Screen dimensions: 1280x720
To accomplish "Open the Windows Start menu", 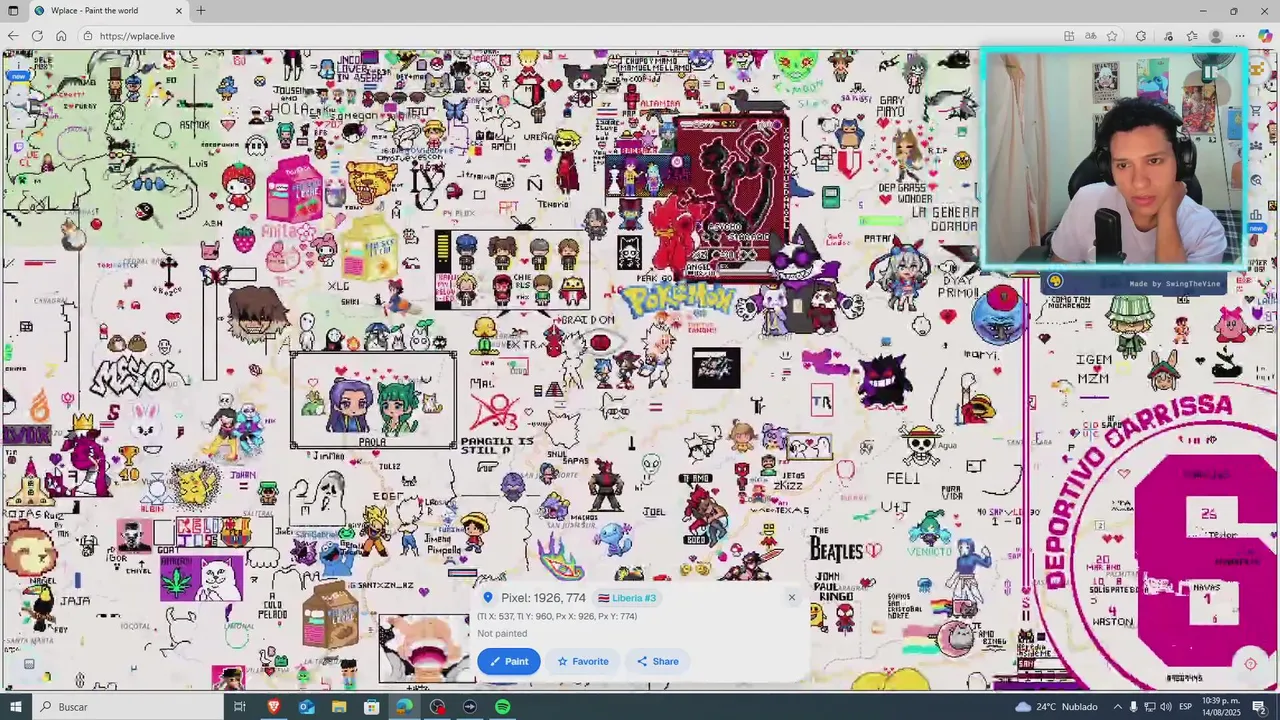I will click(x=16, y=707).
